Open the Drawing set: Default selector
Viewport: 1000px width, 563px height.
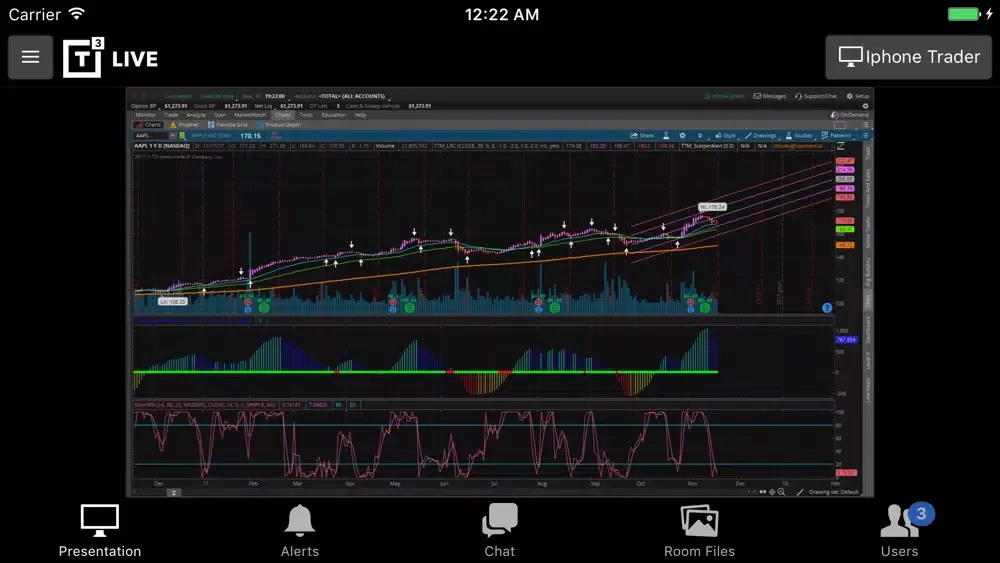click(834, 492)
